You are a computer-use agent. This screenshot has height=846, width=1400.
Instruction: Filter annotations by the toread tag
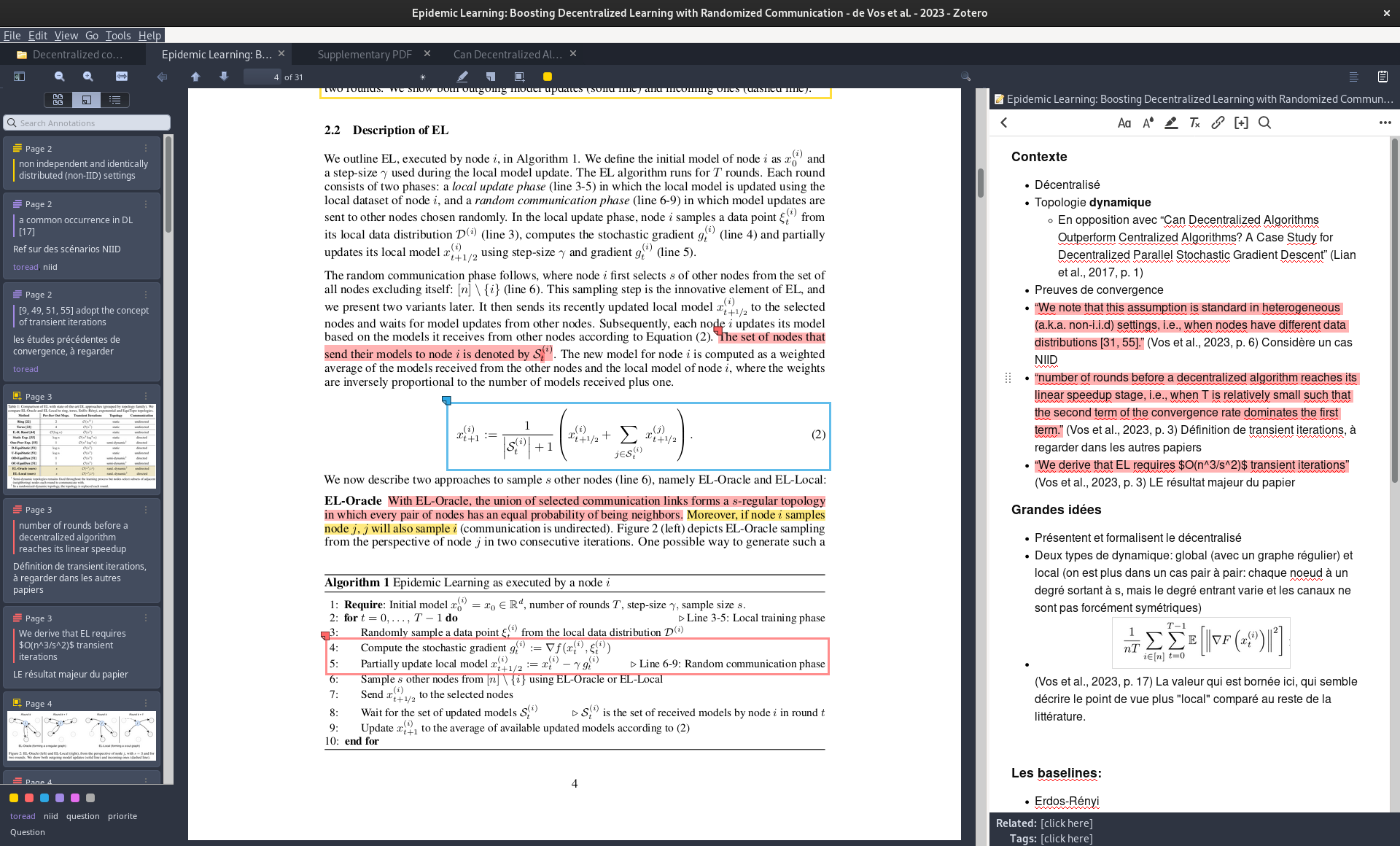click(x=23, y=816)
